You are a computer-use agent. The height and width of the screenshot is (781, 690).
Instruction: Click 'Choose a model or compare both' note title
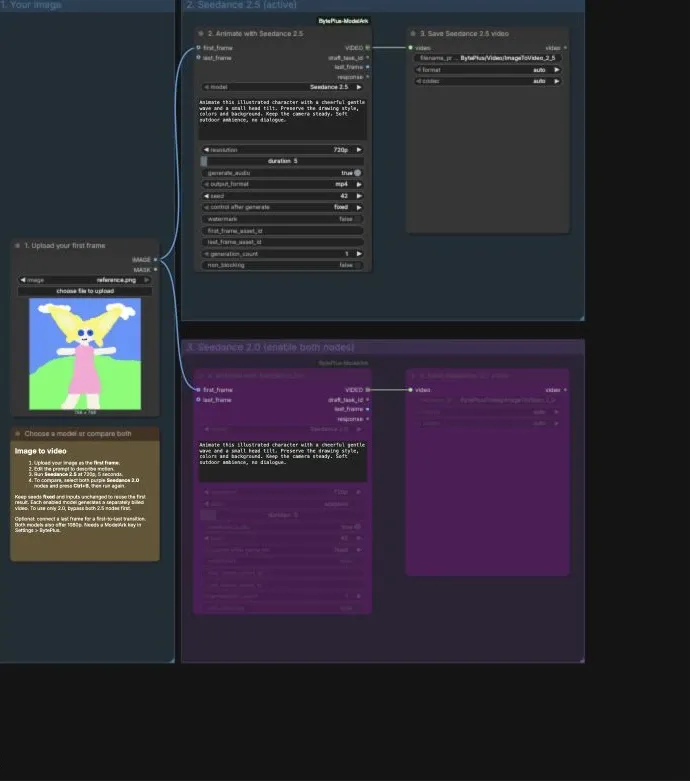click(78, 434)
